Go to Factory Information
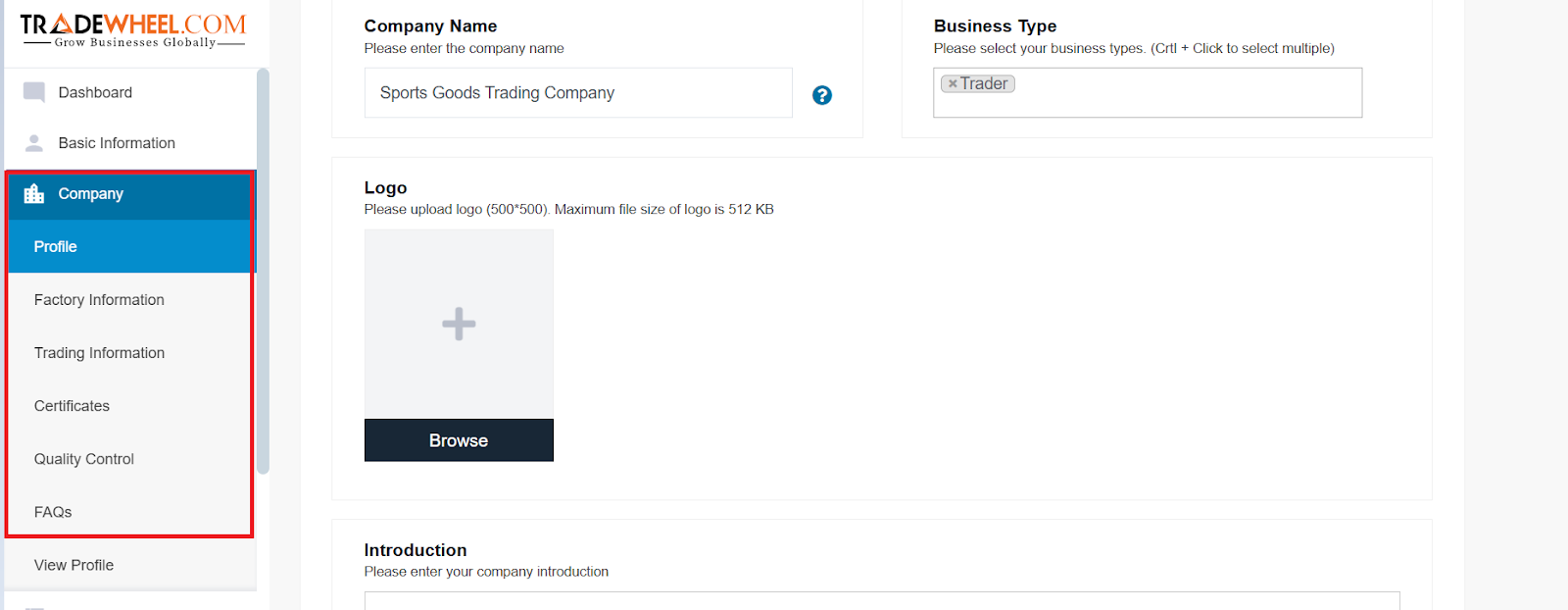Viewport: 1568px width, 610px height. (x=130, y=300)
